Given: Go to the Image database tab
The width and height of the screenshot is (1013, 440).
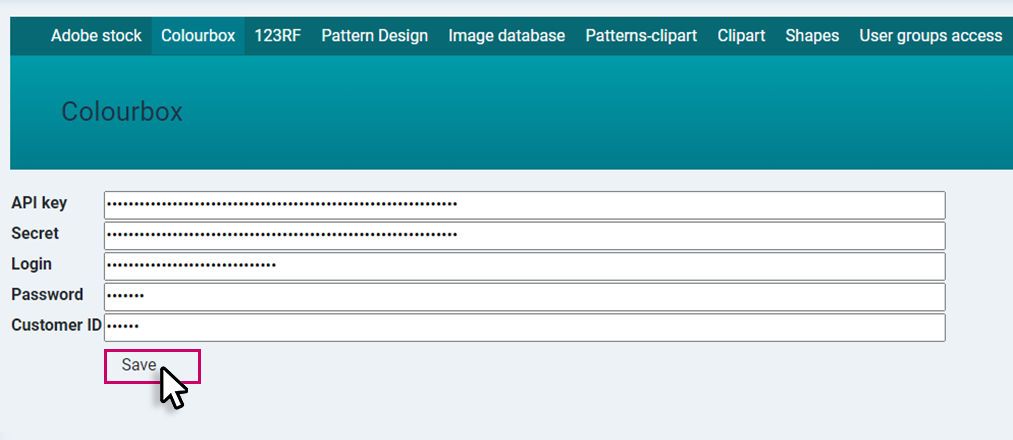Looking at the screenshot, I should [506, 36].
